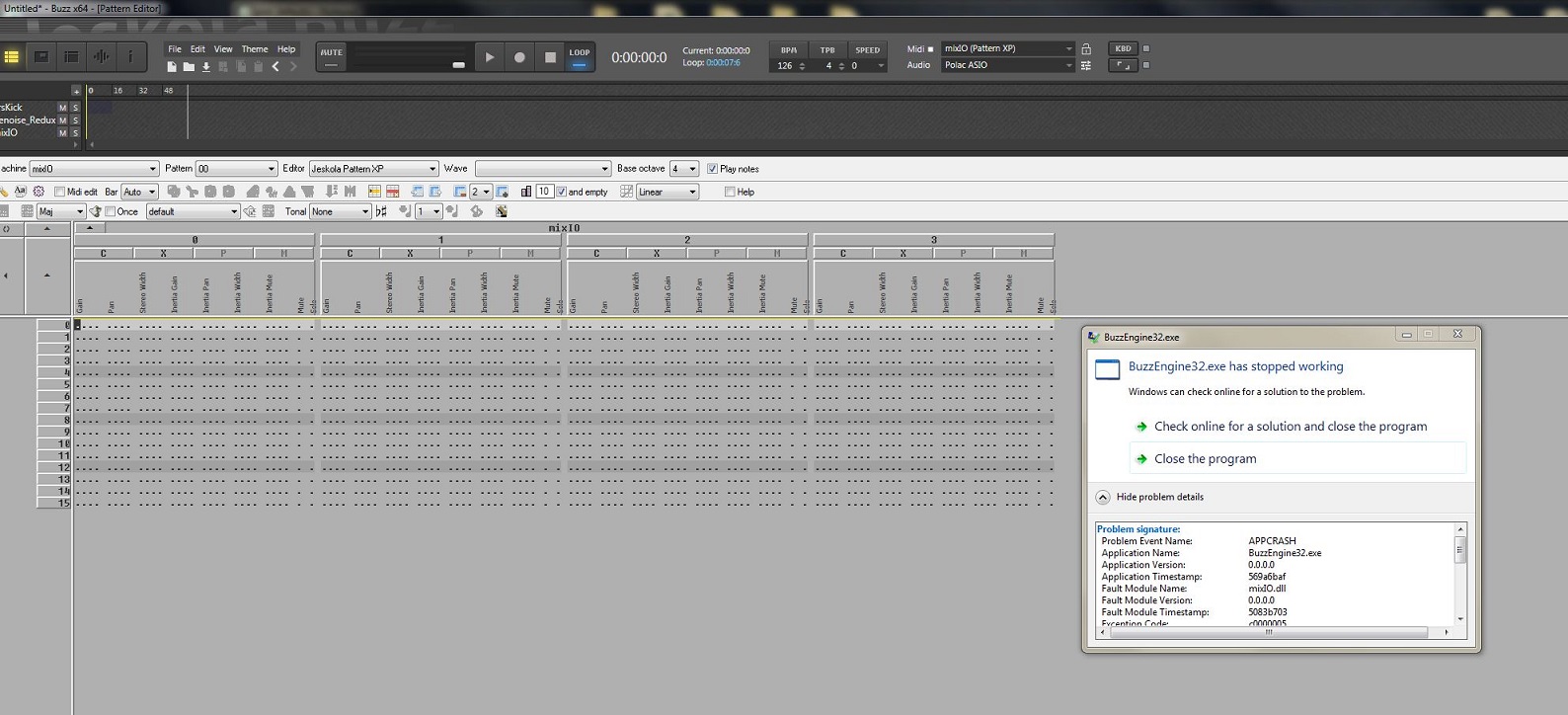The height and width of the screenshot is (715, 1568).
Task: Toggle the 'and empty' checkbox
Action: coord(561,192)
